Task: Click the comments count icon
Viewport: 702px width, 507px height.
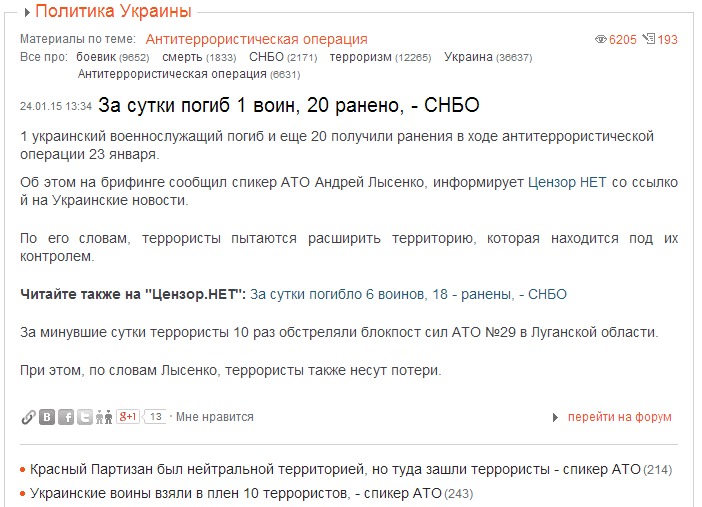Action: point(649,40)
